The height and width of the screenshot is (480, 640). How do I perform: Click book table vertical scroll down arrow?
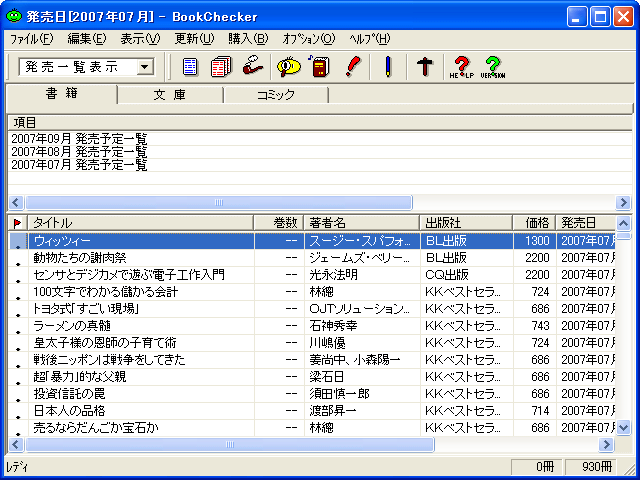pos(623,428)
